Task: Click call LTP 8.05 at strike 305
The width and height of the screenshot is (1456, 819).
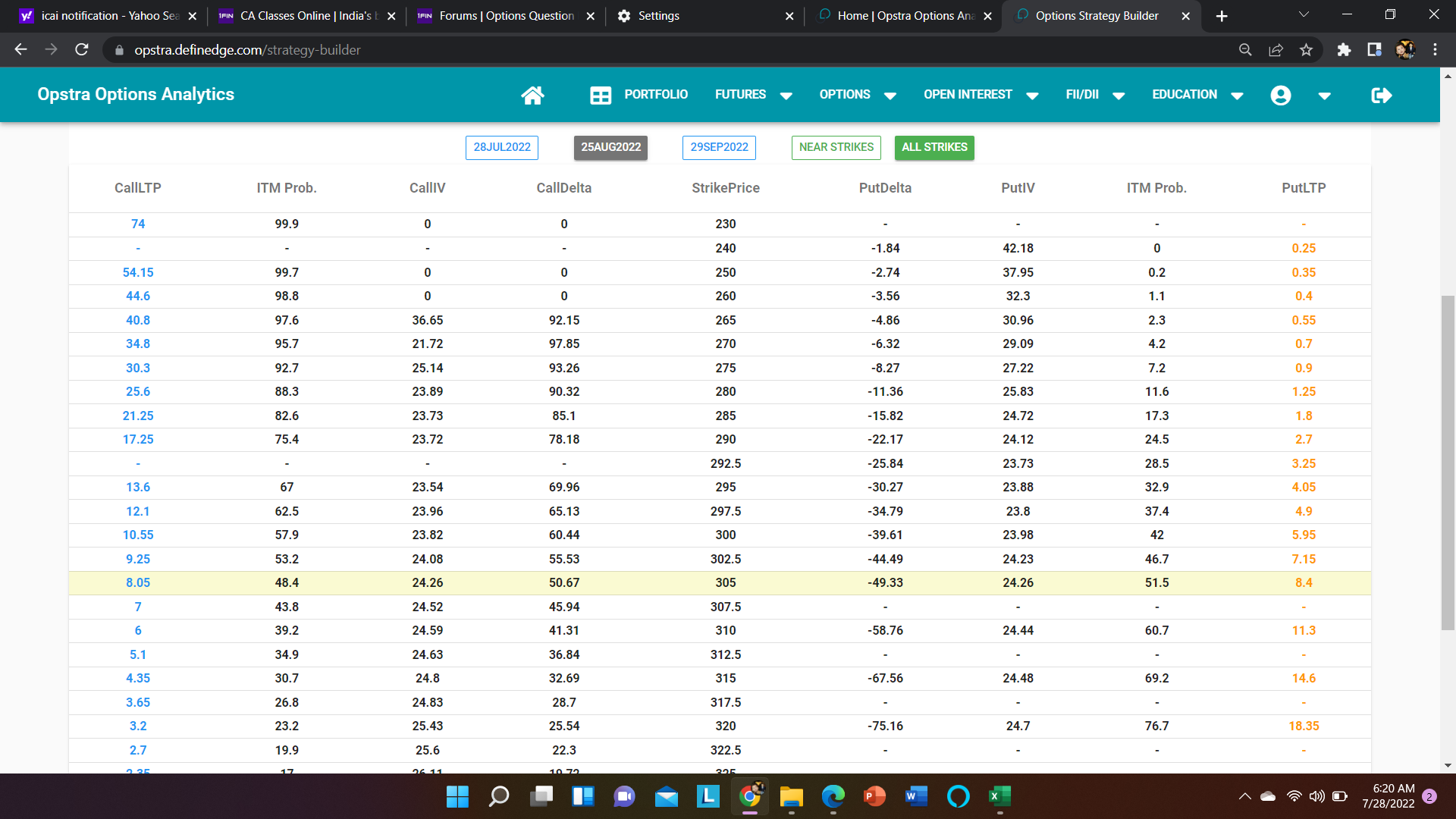Action: [138, 582]
